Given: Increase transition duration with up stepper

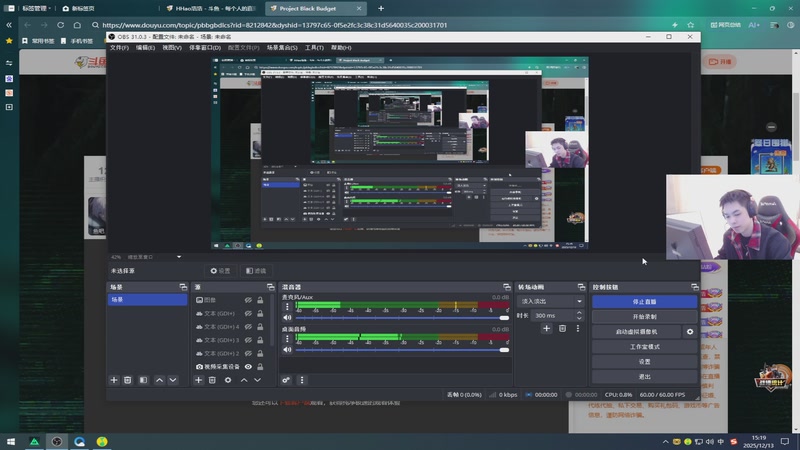Looking at the screenshot, I should pos(579,313).
